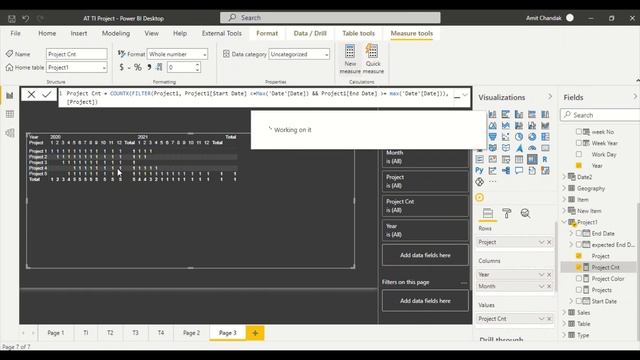
Task: Tick the Work Day field checkbox
Action: 579,154
